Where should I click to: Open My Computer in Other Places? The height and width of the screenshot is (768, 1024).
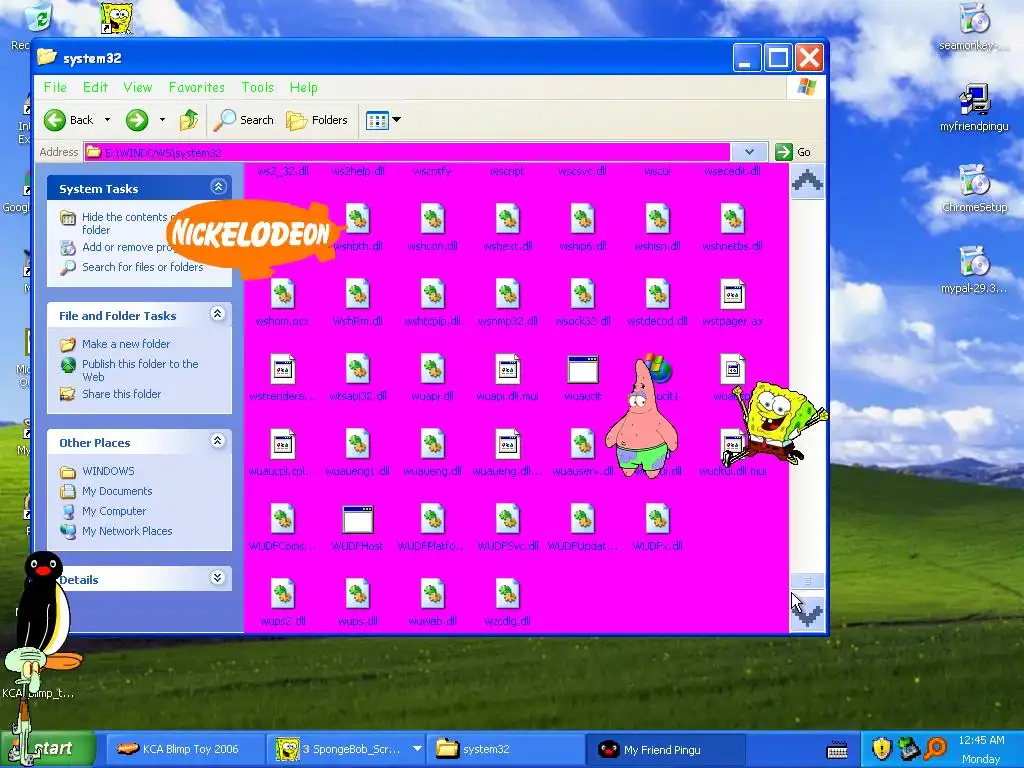coord(114,511)
